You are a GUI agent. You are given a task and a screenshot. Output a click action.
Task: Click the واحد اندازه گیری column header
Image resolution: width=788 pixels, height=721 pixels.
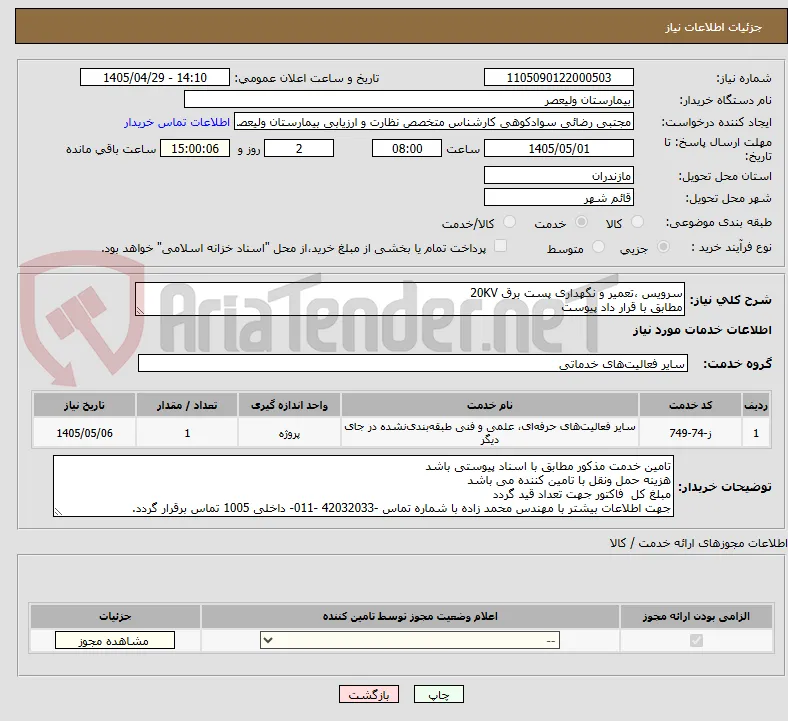point(289,405)
